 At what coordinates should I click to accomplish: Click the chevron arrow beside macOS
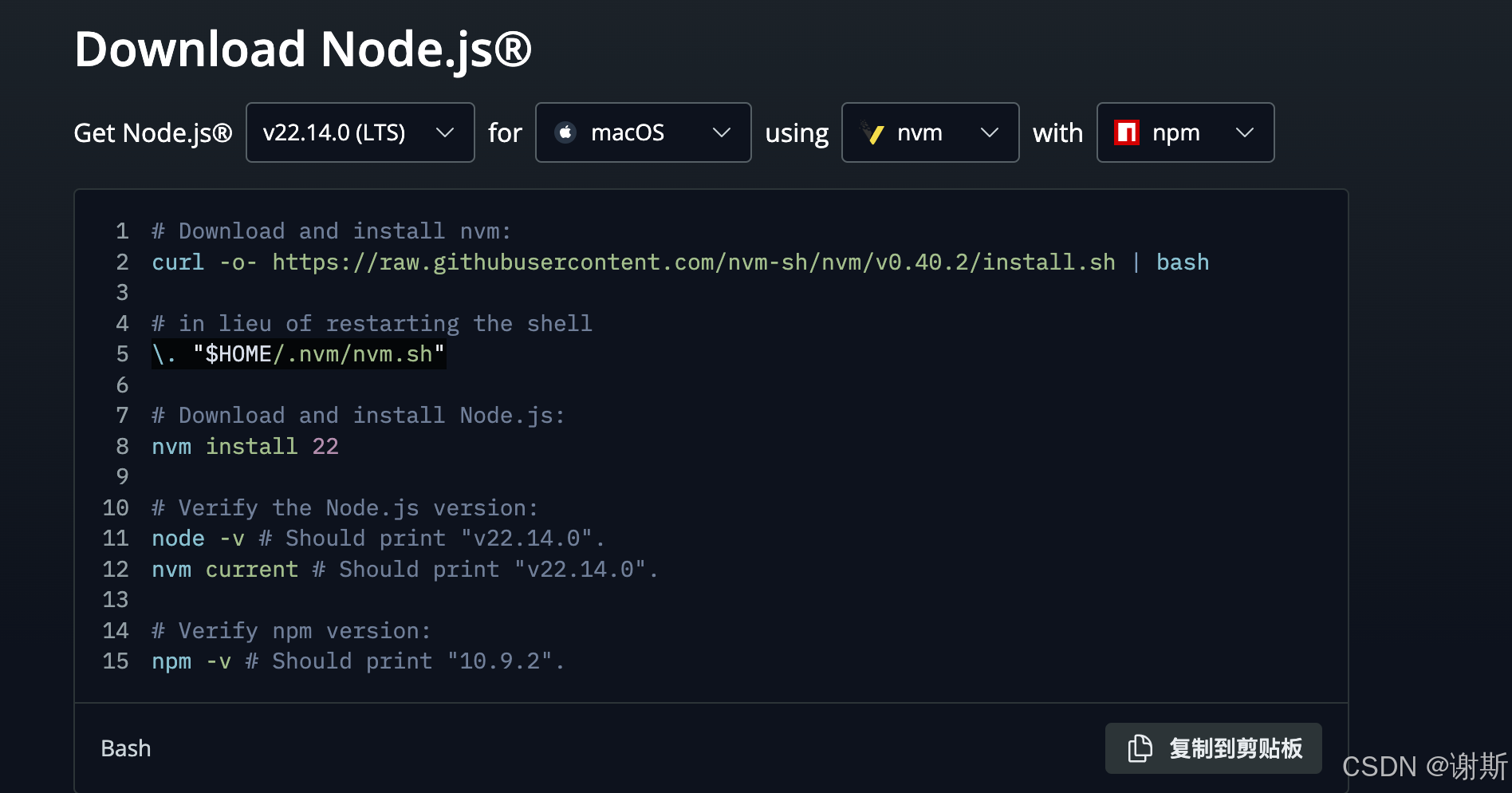[722, 132]
